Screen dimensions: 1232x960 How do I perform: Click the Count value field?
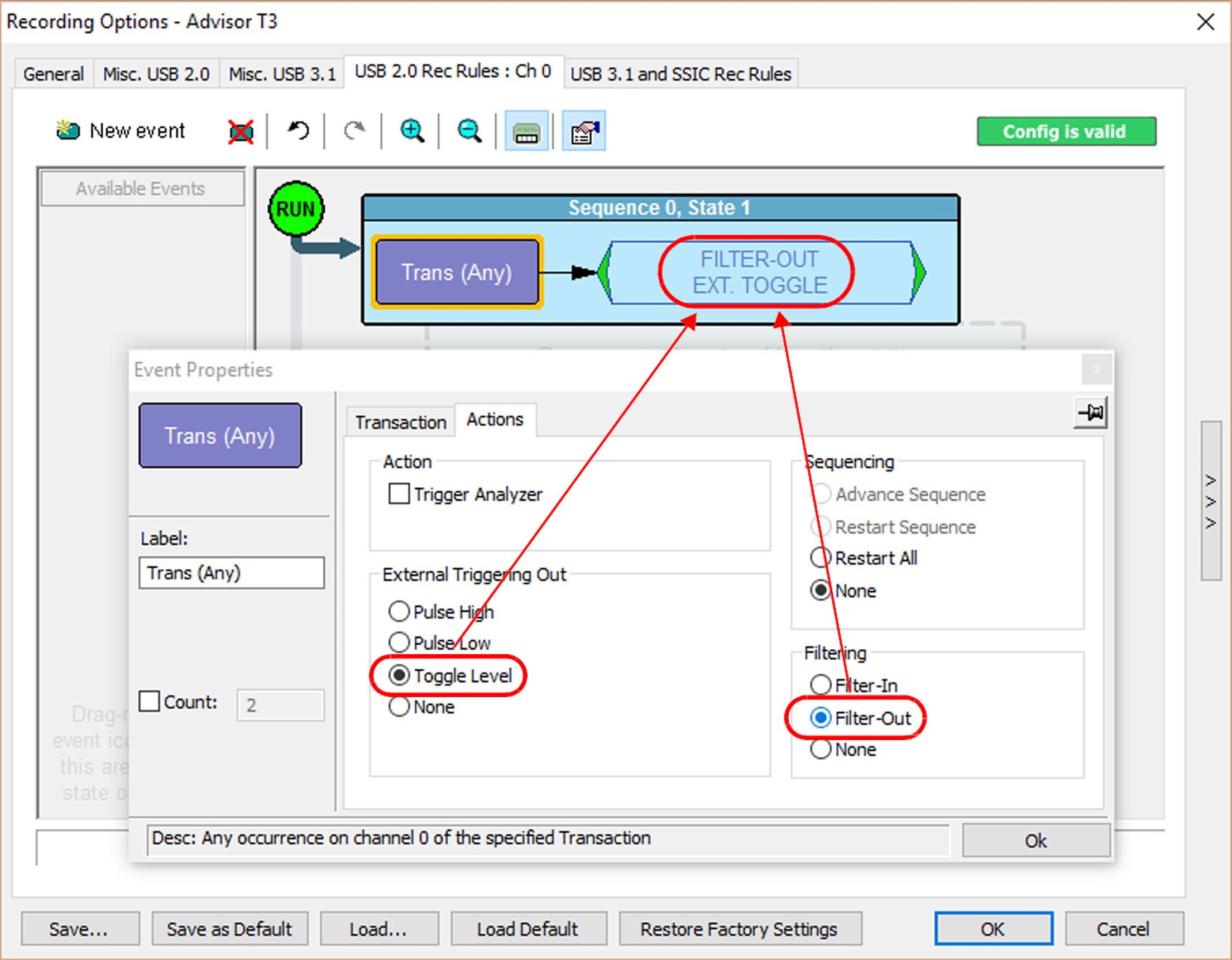280,705
